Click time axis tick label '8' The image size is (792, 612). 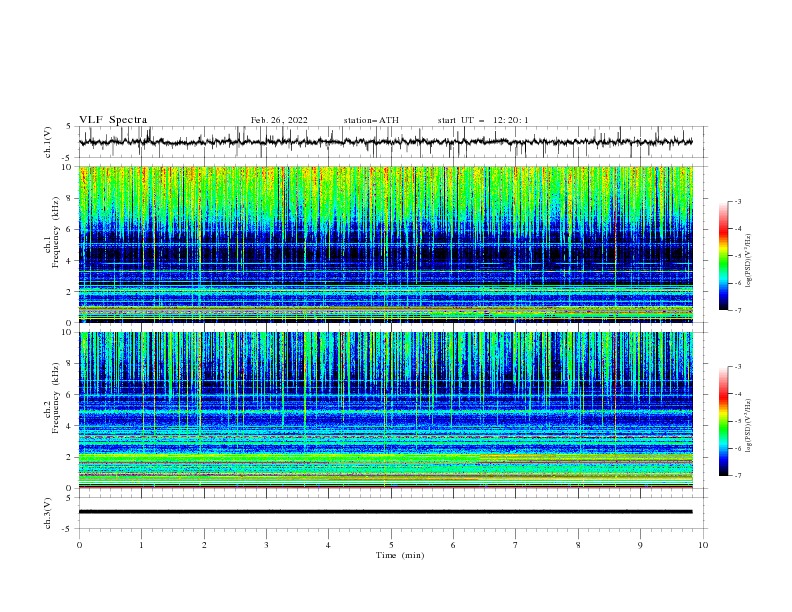[x=578, y=545]
